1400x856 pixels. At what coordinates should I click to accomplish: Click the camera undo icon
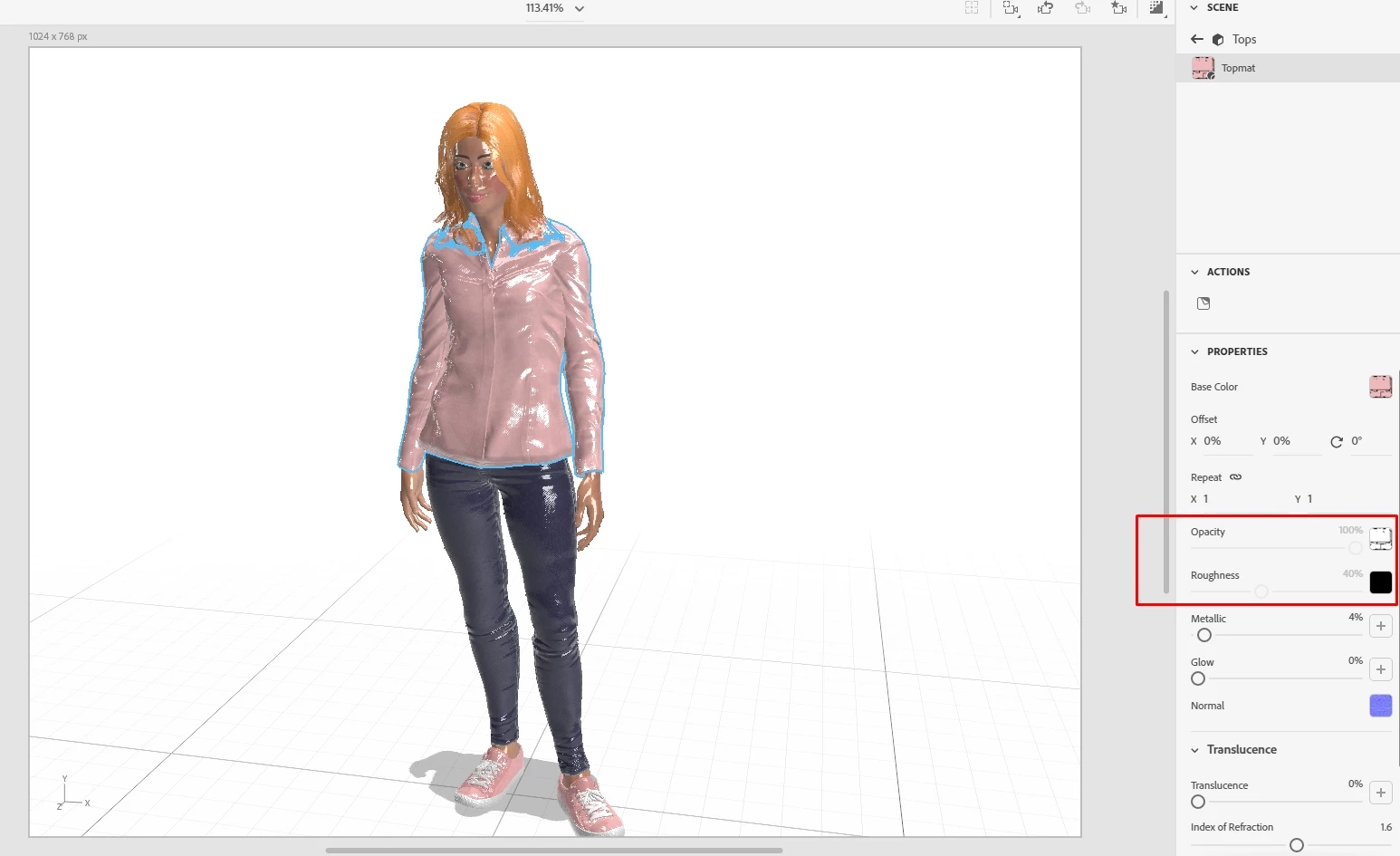click(1046, 8)
